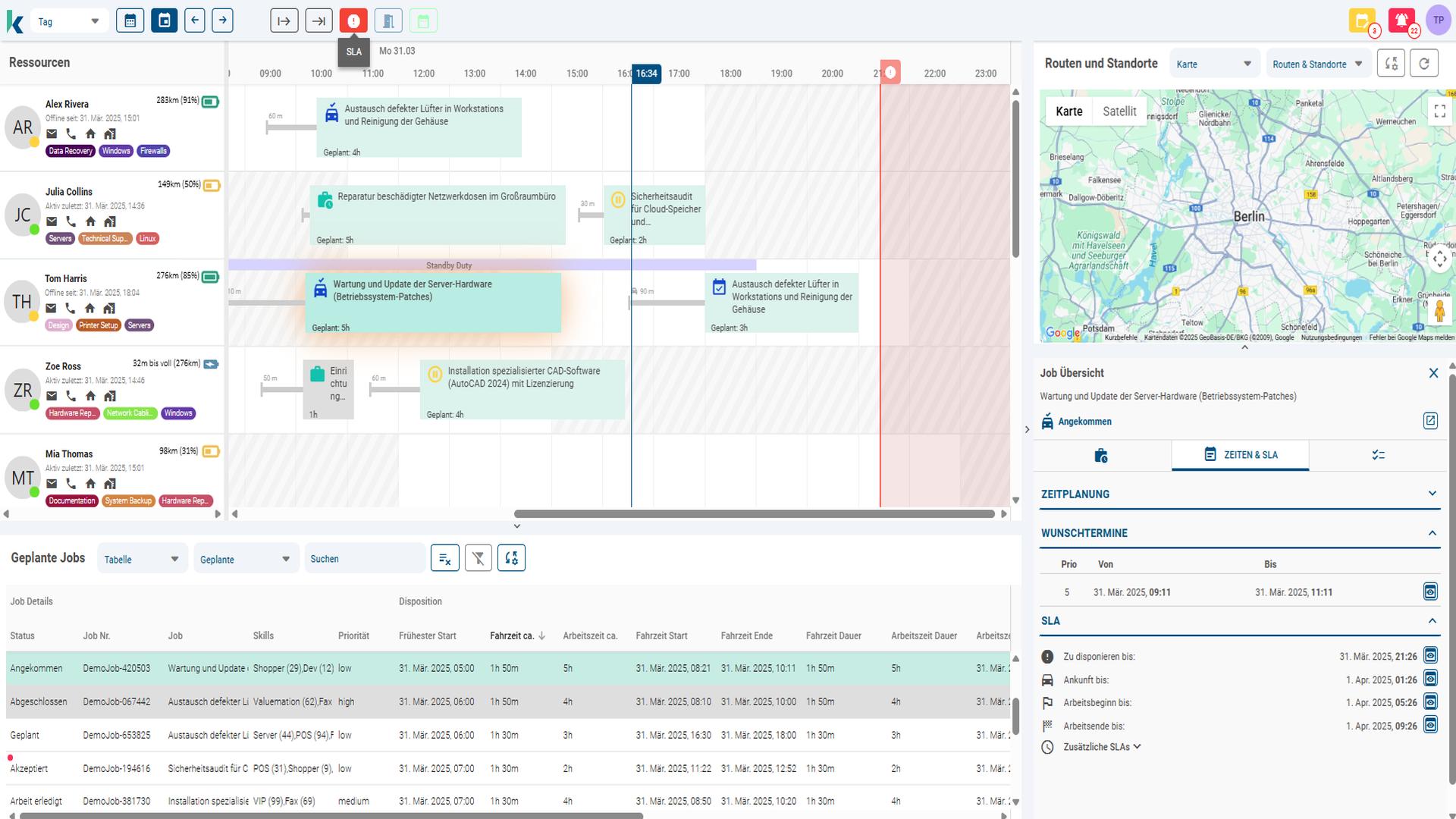Clear the list filter icon

point(445,558)
